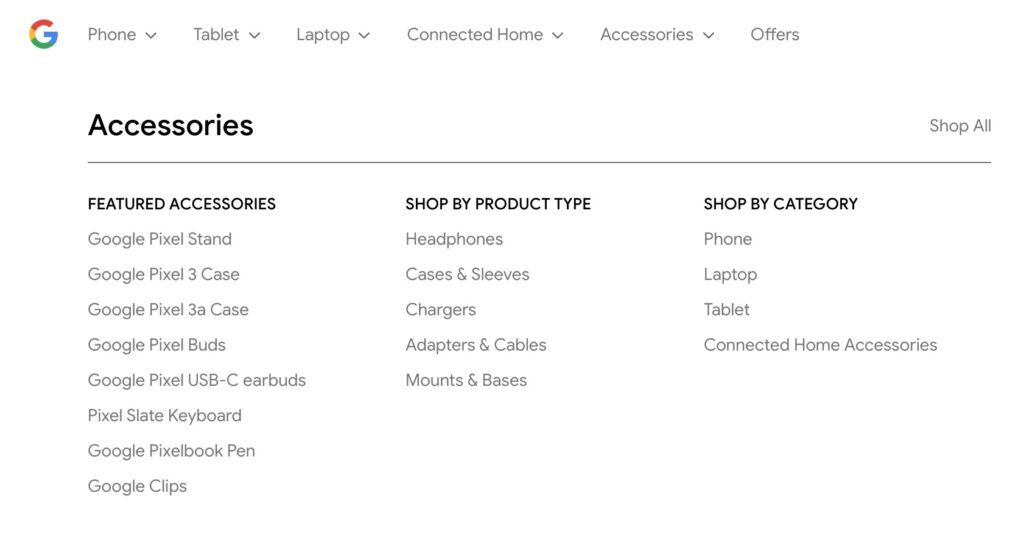
Task: Choose Google Pixelbook Pen
Action: (x=171, y=451)
